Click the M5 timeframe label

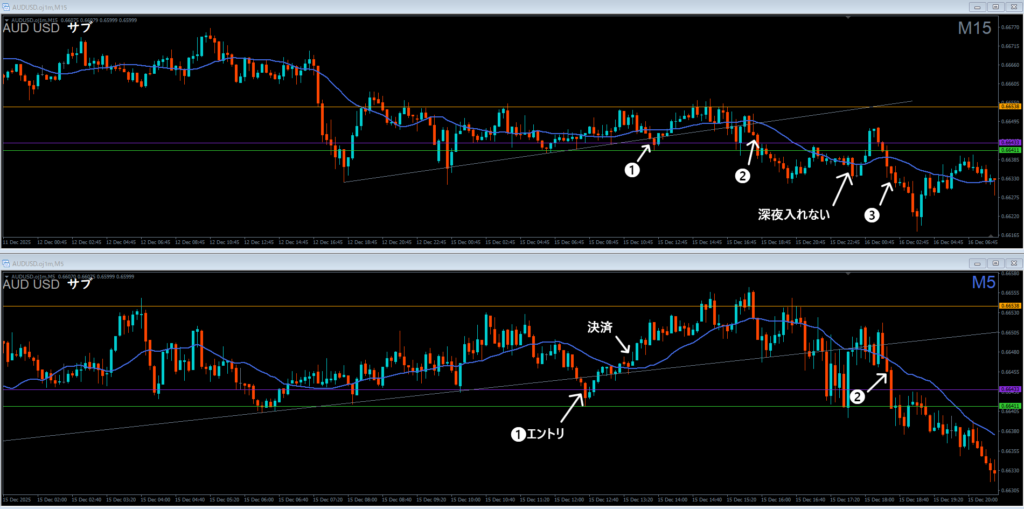984,284
